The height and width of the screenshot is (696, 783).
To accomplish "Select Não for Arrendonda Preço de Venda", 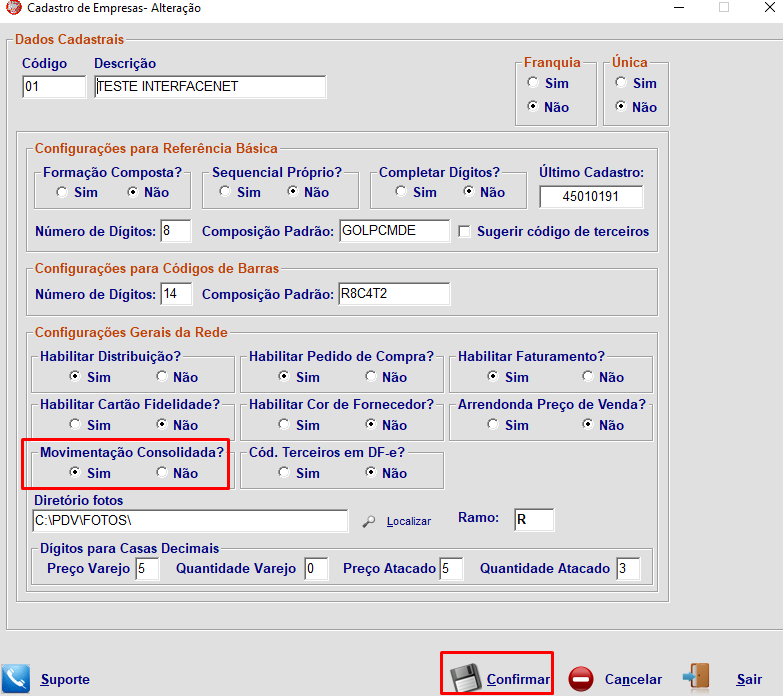I will (x=587, y=424).
